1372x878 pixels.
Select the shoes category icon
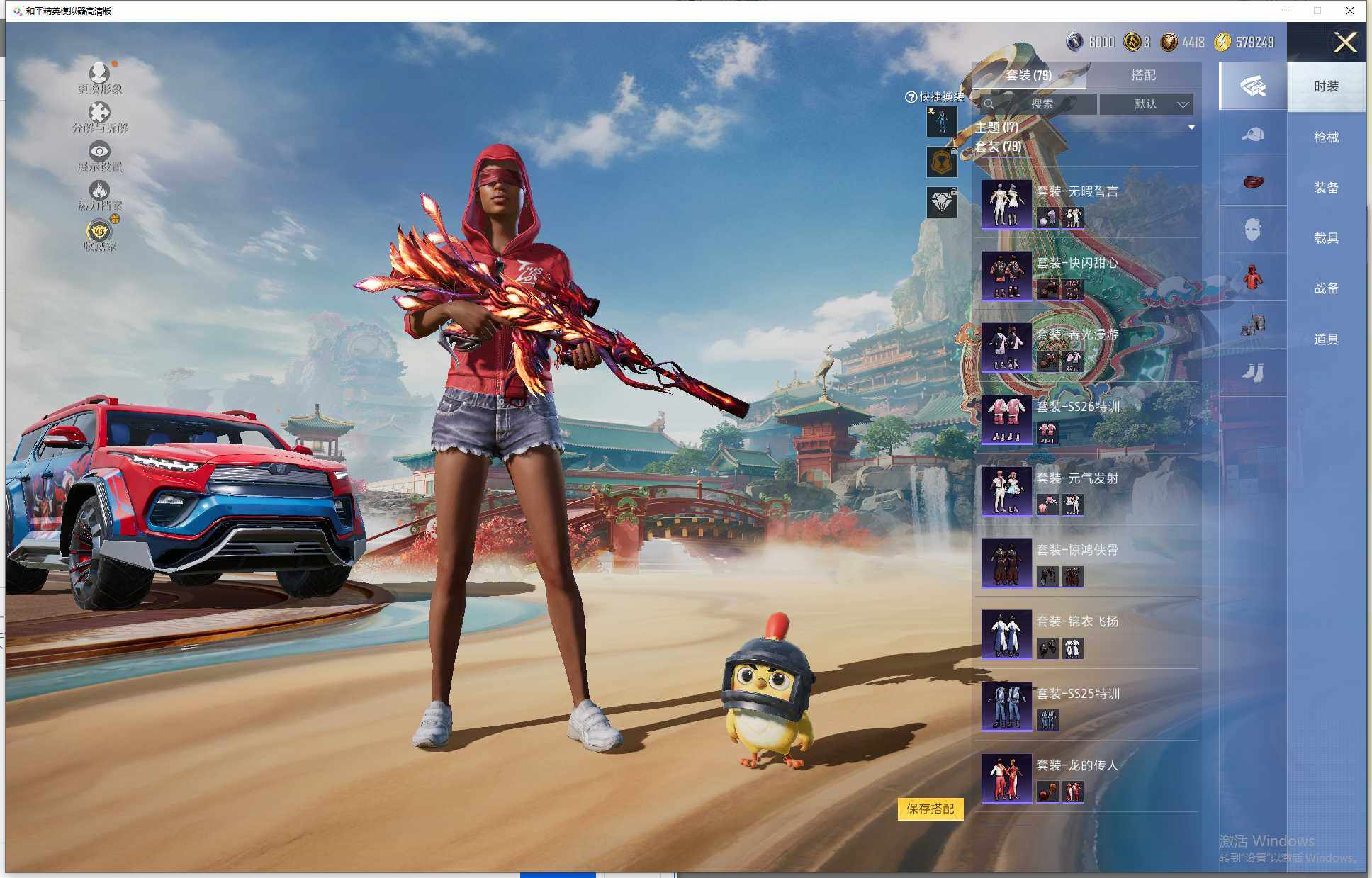point(1252,372)
